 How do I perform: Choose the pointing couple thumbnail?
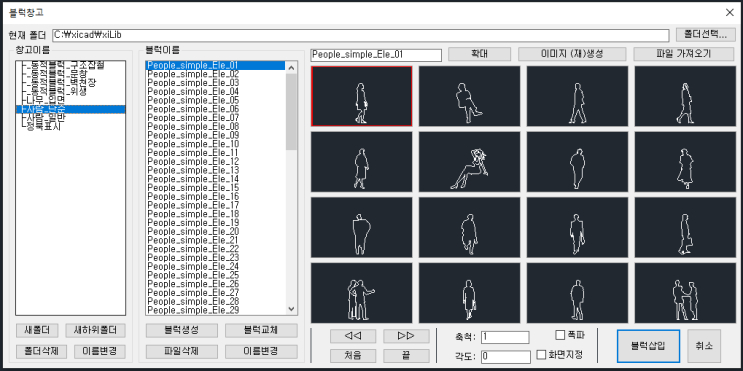(x=362, y=293)
